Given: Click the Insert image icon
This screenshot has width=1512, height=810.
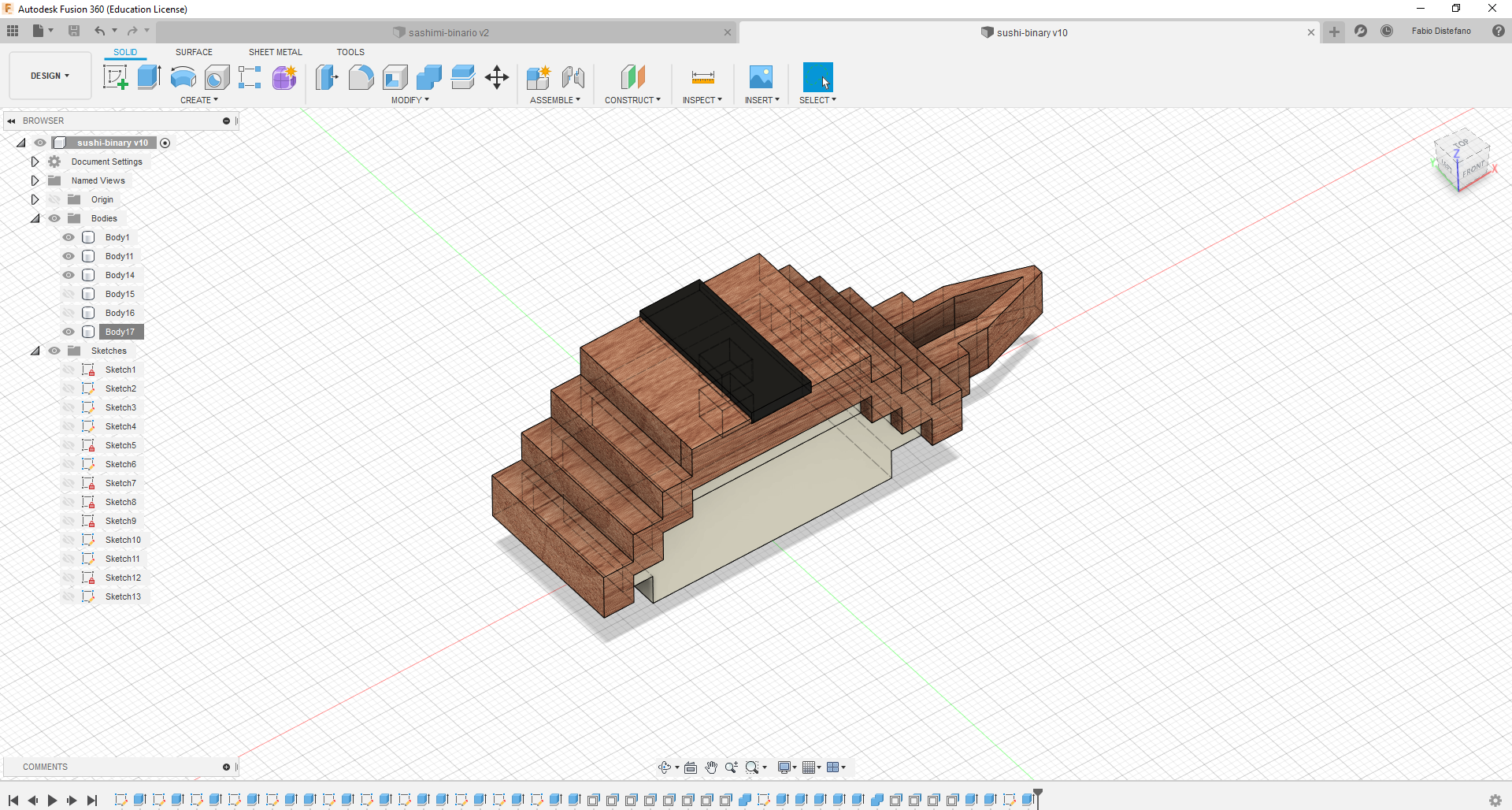Looking at the screenshot, I should 761,77.
